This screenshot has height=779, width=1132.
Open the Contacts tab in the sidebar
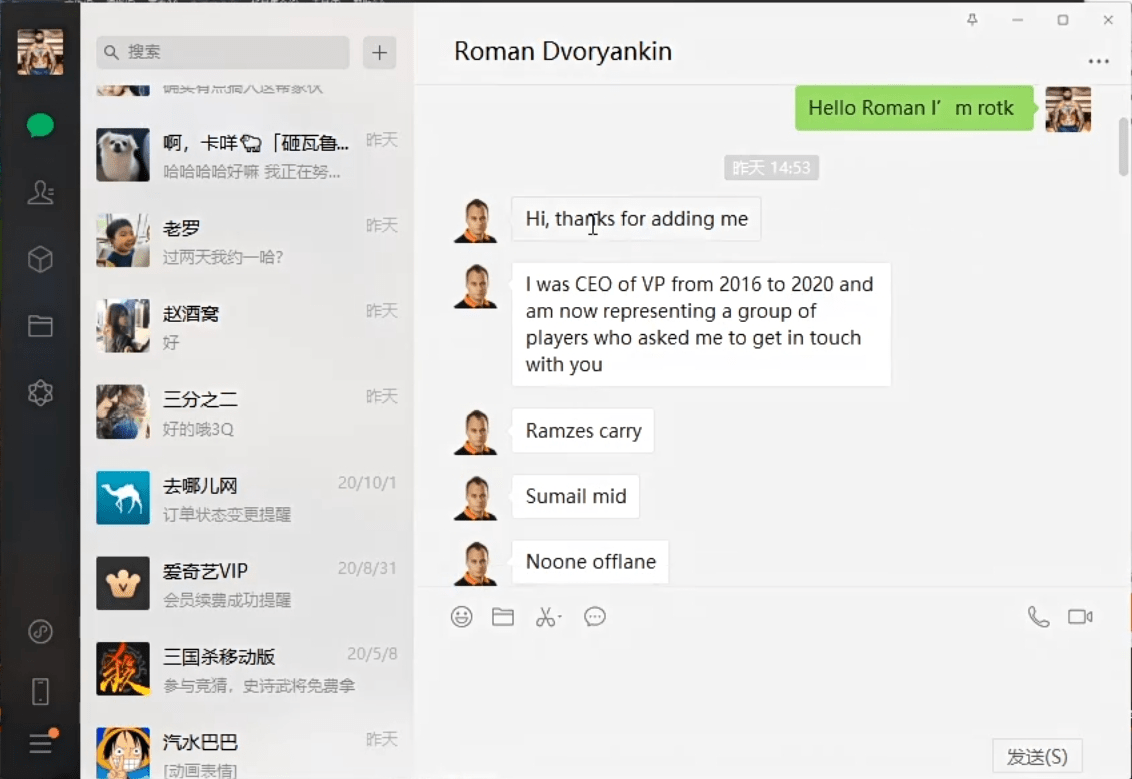(x=40, y=192)
